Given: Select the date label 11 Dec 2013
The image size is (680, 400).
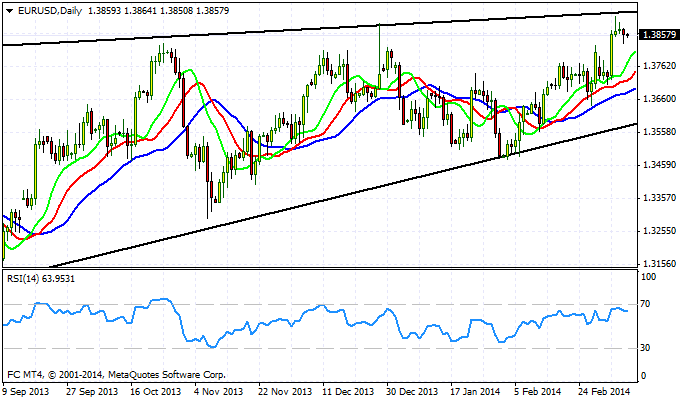Looking at the screenshot, I should pyautogui.click(x=349, y=392).
